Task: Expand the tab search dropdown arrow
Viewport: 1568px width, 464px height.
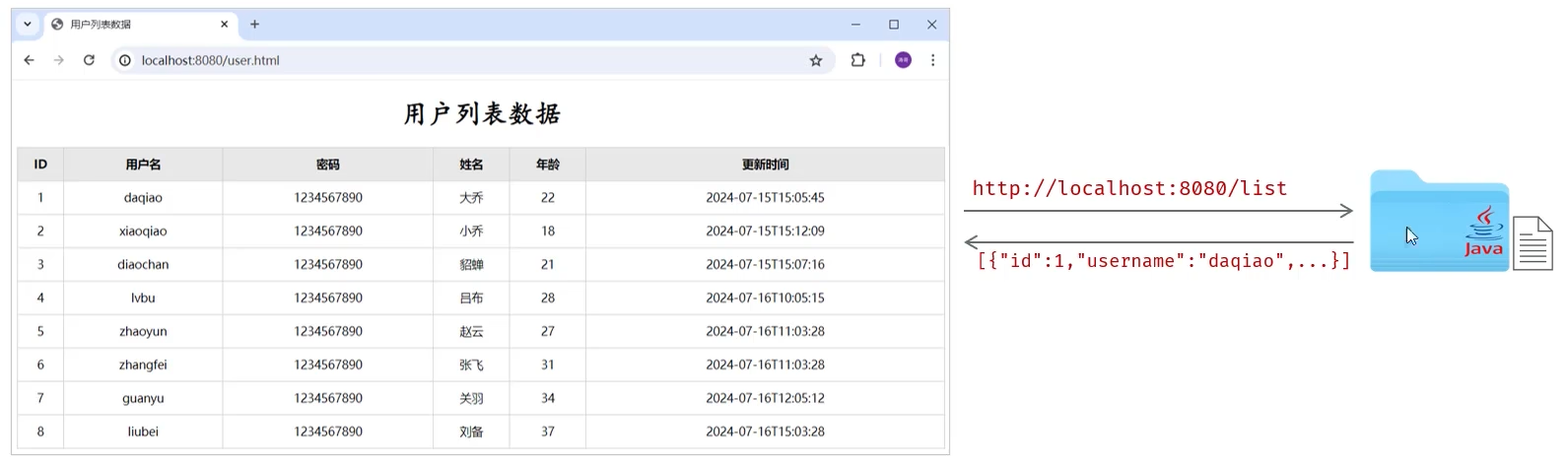Action: coord(28,24)
